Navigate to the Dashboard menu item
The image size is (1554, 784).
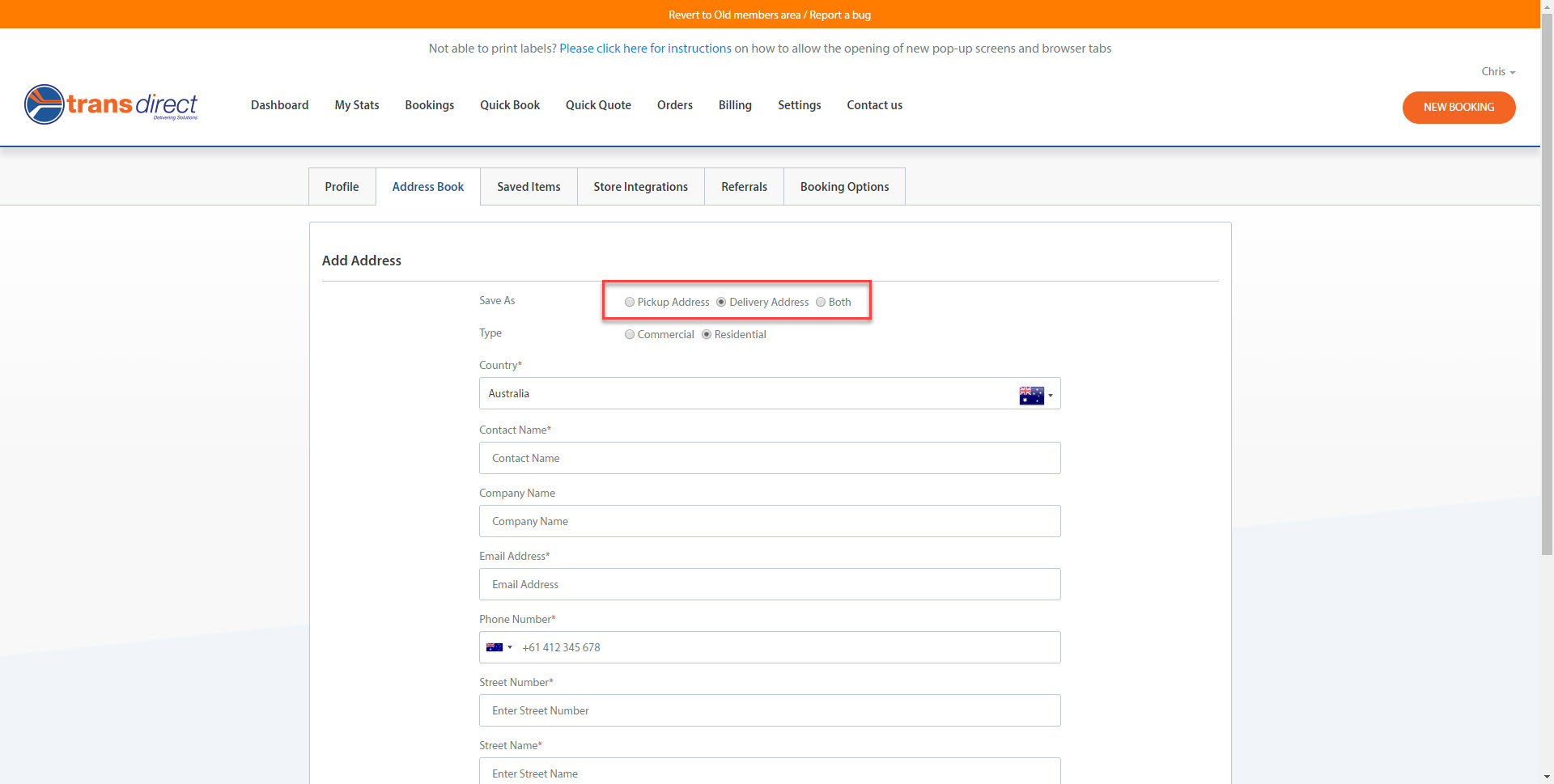[x=279, y=105]
